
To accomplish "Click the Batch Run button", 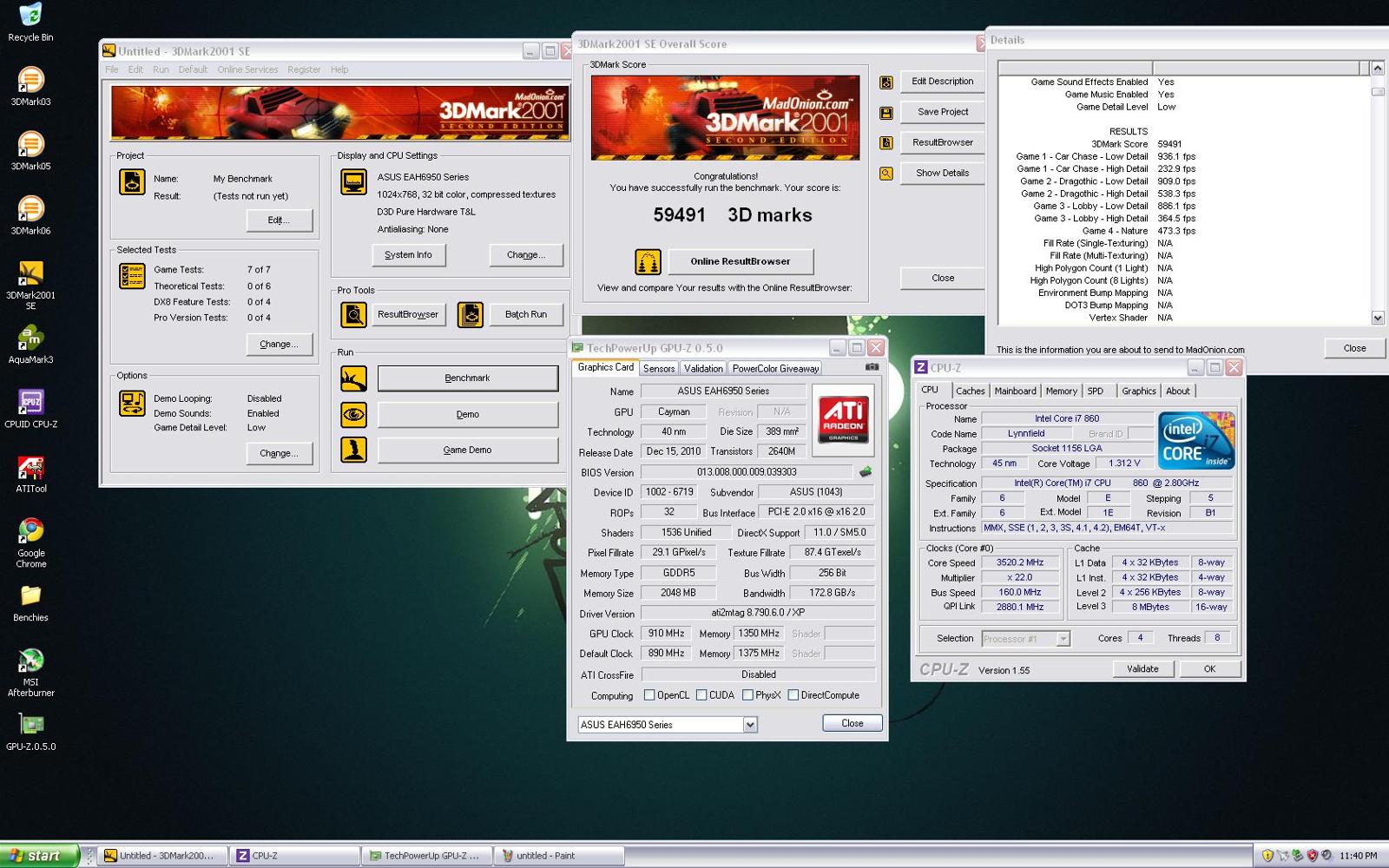I will click(526, 314).
